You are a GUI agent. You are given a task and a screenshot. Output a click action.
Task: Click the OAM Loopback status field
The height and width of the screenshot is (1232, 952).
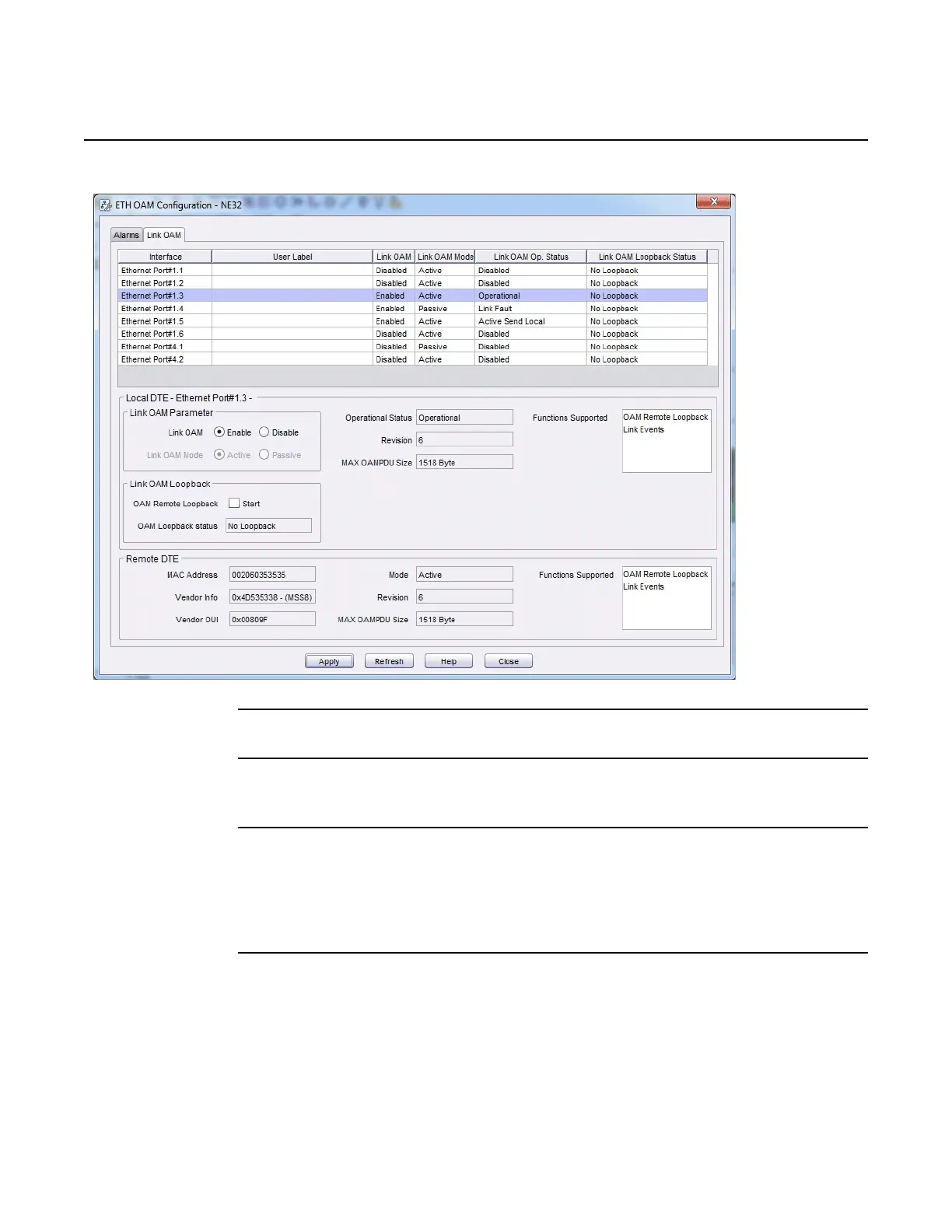[268, 526]
